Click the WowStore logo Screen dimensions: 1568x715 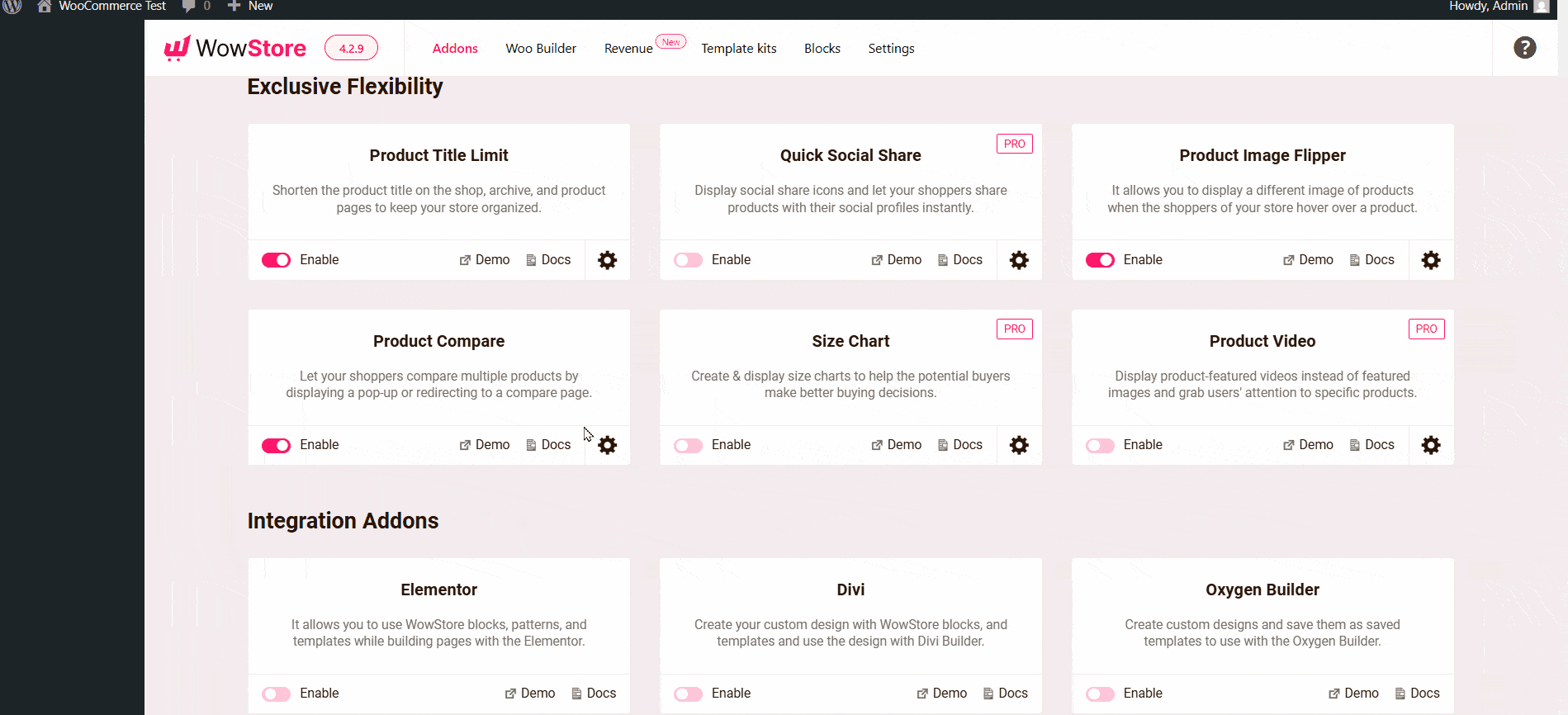click(x=235, y=48)
